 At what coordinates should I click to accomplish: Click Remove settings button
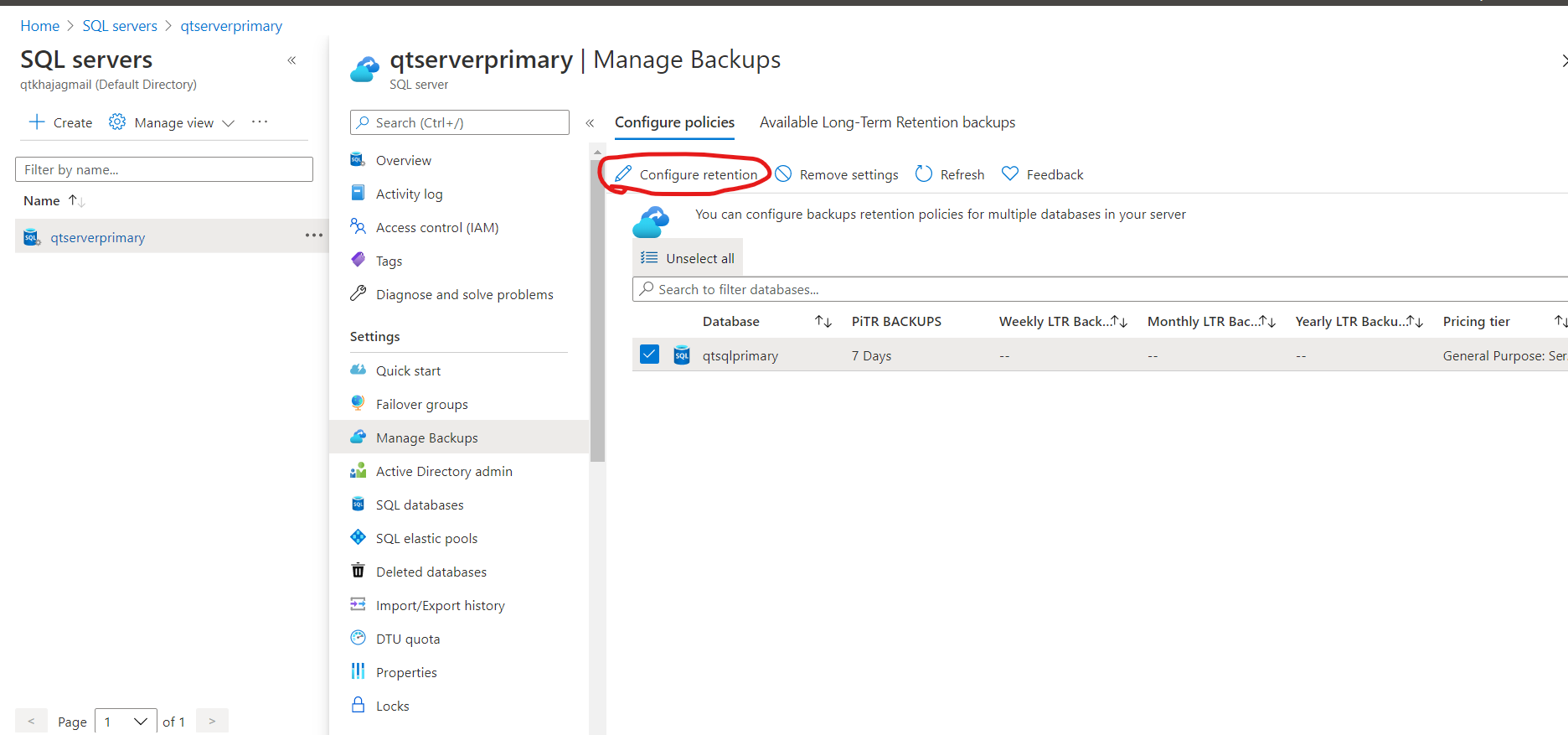coord(837,174)
